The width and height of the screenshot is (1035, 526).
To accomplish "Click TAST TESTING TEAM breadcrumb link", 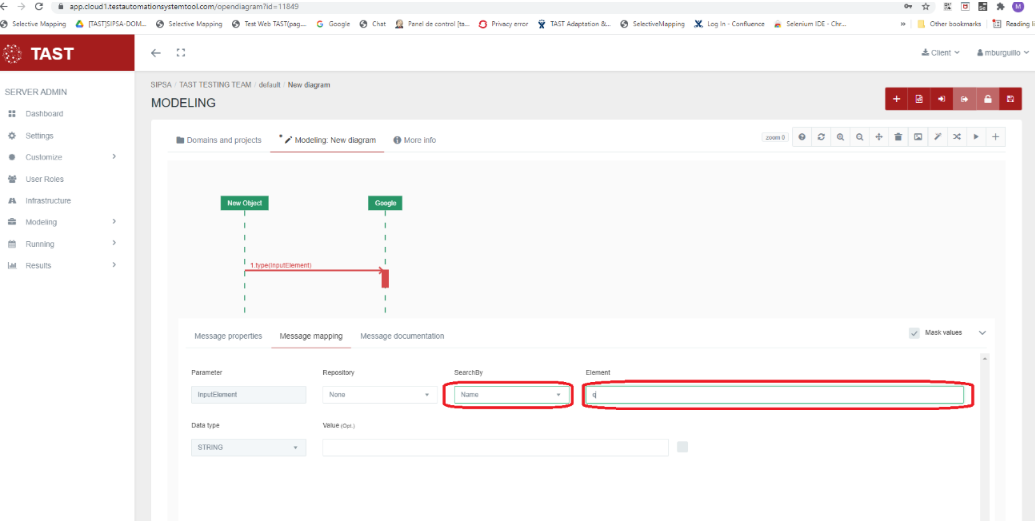I will click(215, 85).
